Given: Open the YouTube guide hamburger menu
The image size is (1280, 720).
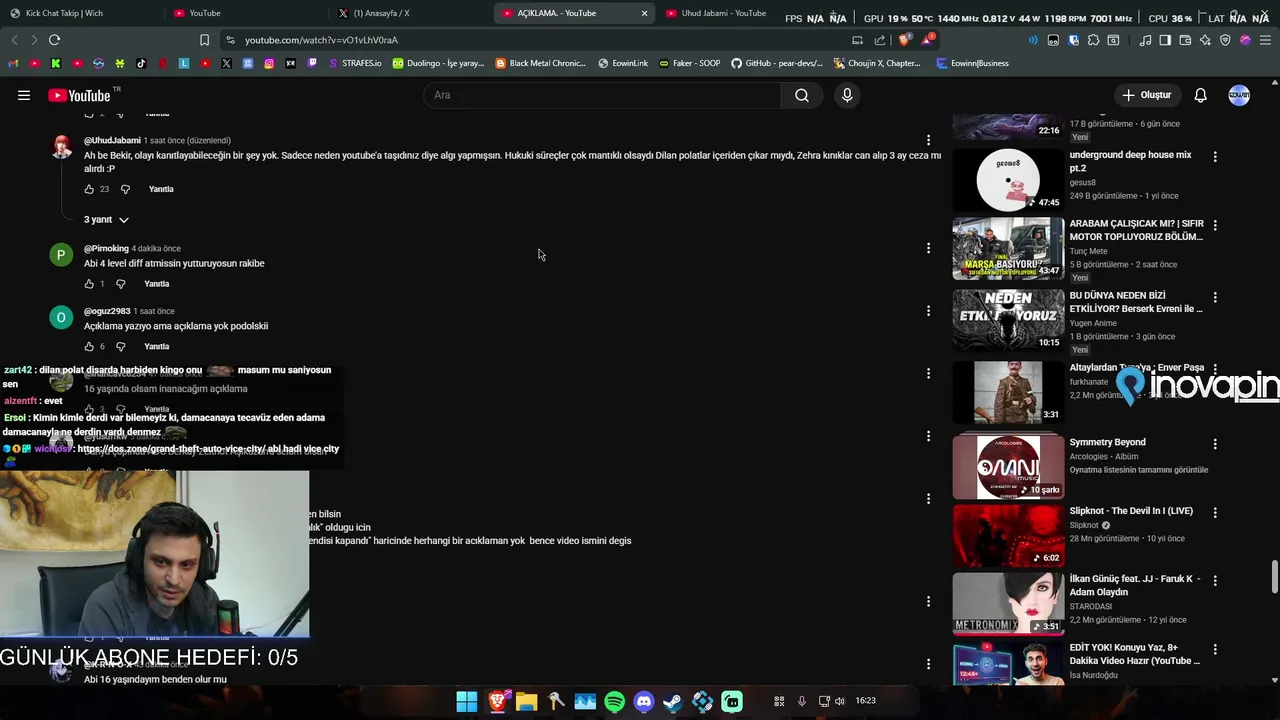Looking at the screenshot, I should (24, 95).
